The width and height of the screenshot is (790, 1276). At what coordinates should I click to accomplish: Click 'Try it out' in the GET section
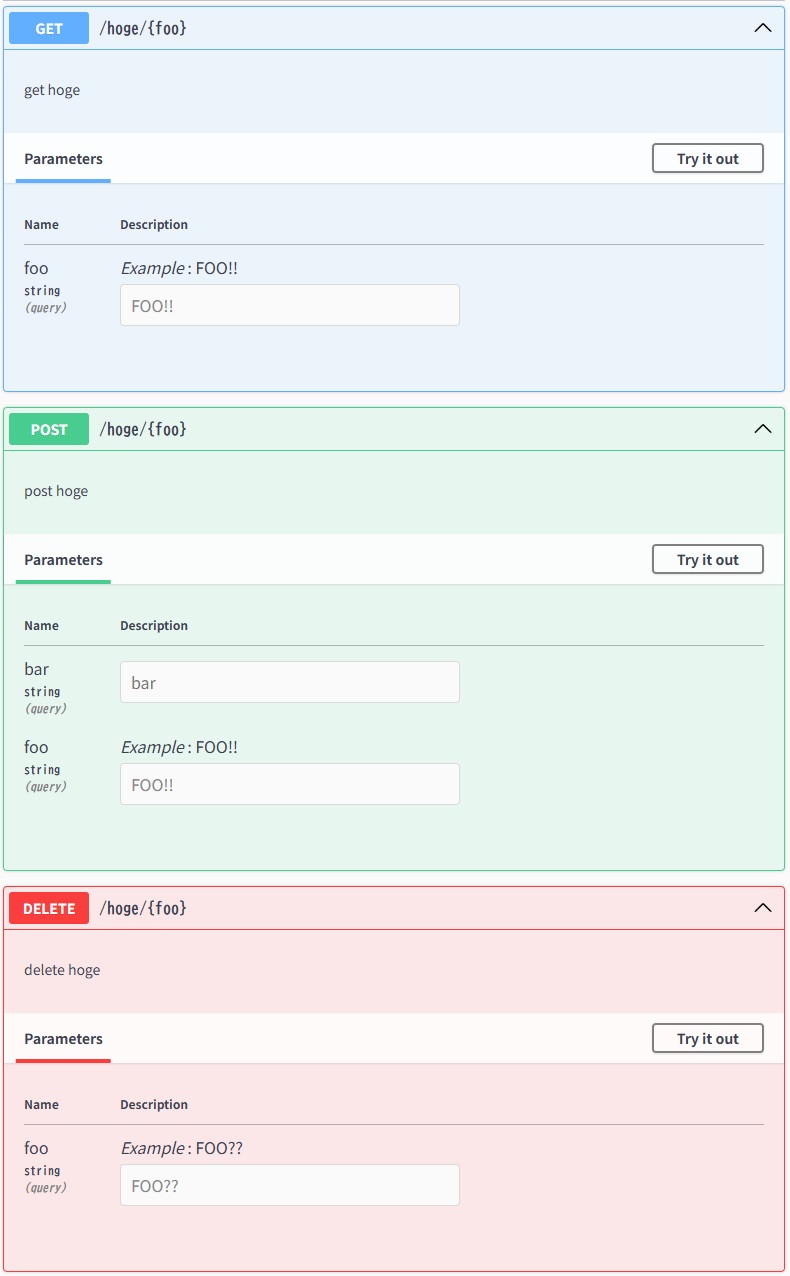tap(707, 158)
